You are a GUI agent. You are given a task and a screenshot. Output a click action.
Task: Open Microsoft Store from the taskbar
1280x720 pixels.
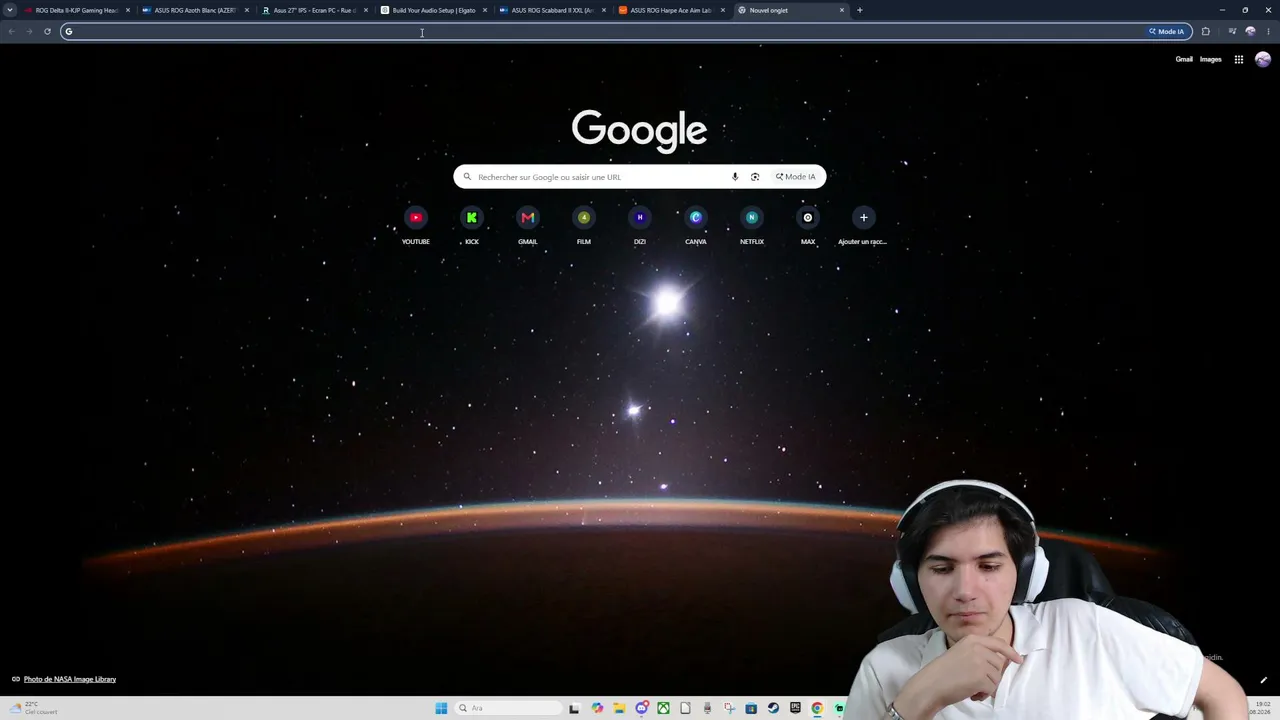coord(751,708)
